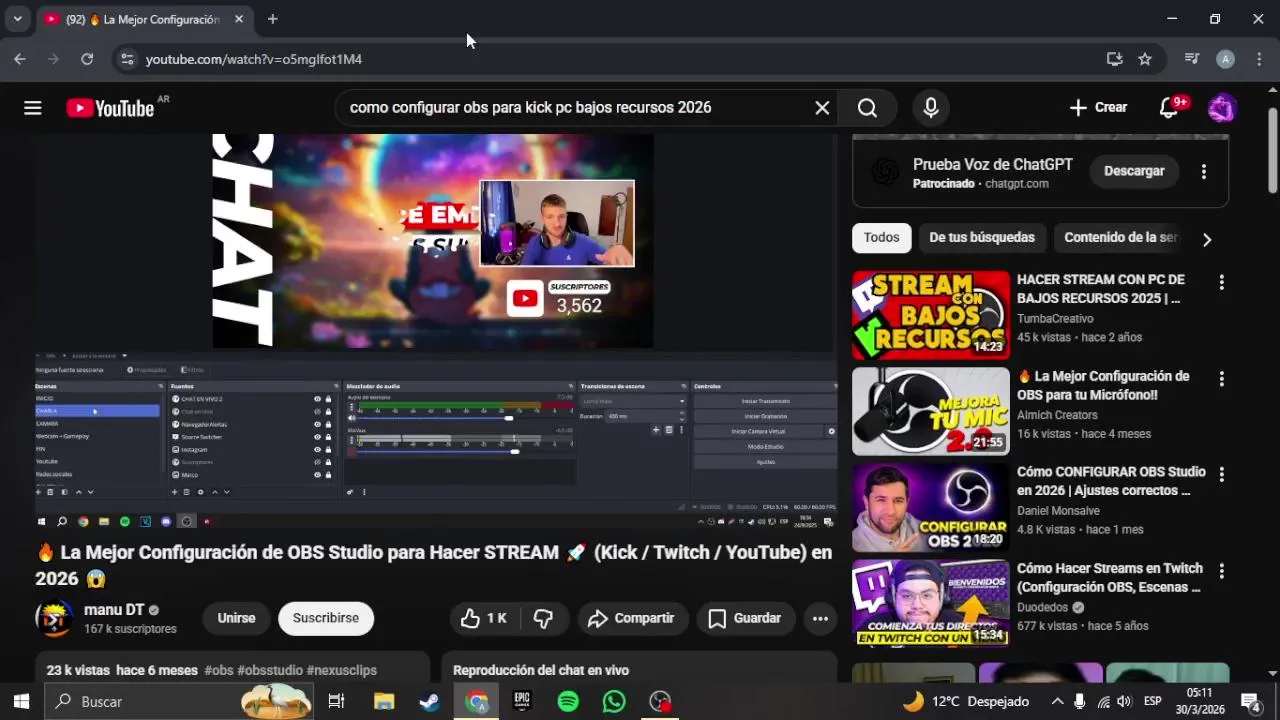
Task: Open the YouTube guide hamburger menu
Action: click(33, 108)
